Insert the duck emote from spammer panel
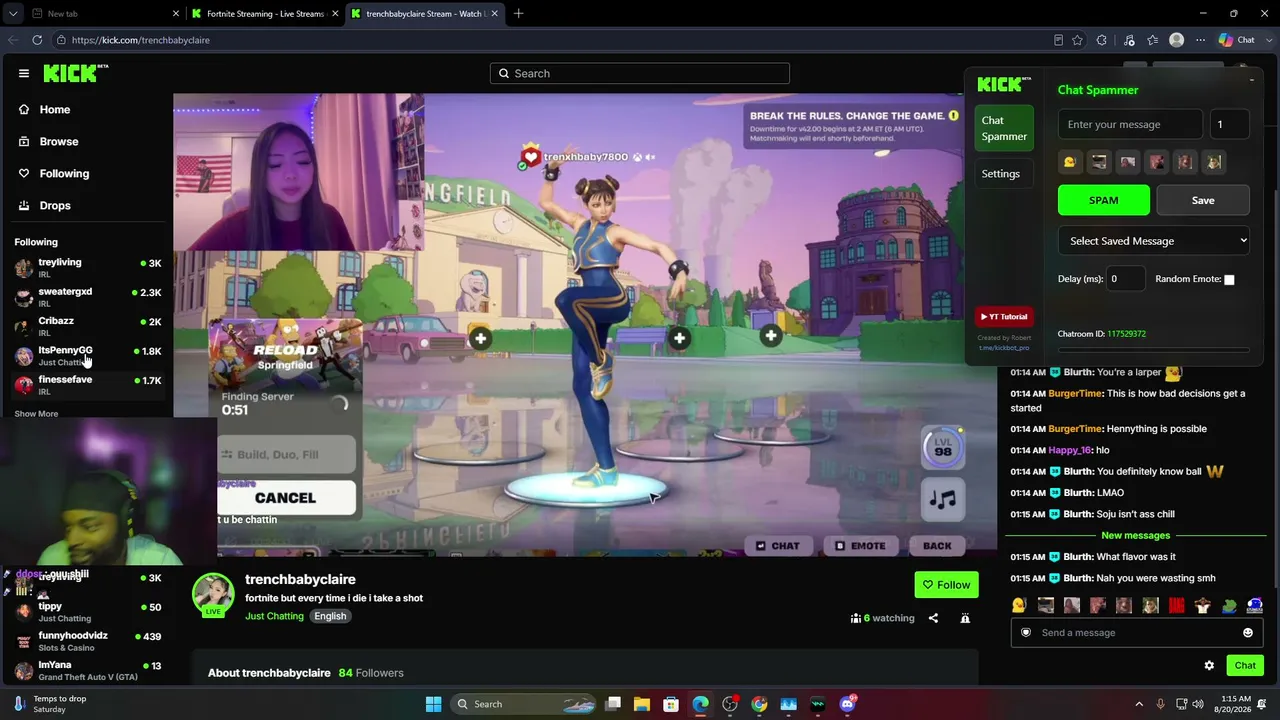Viewport: 1280px width, 720px height. pos(1070,162)
